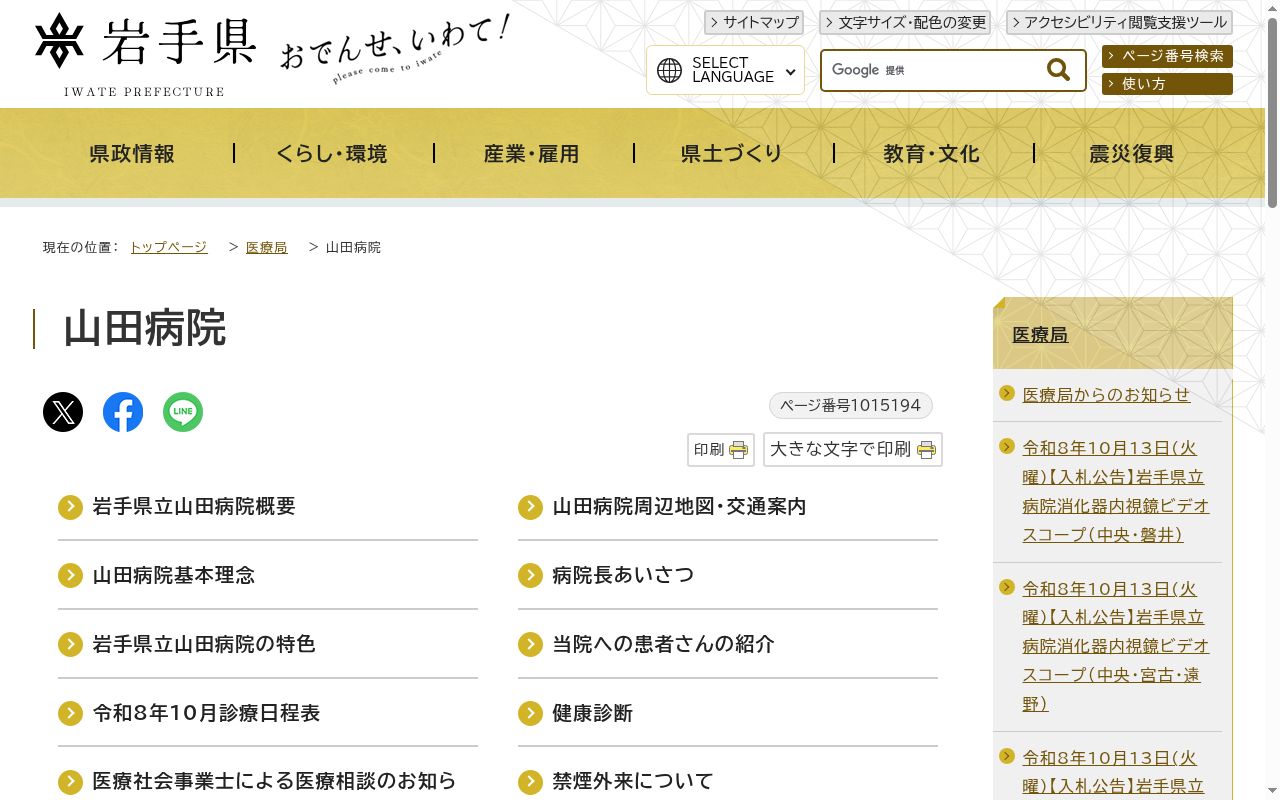This screenshot has height=800, width=1280.
Task: Open sidebar 医療局 heading link
Action: coord(1040,335)
